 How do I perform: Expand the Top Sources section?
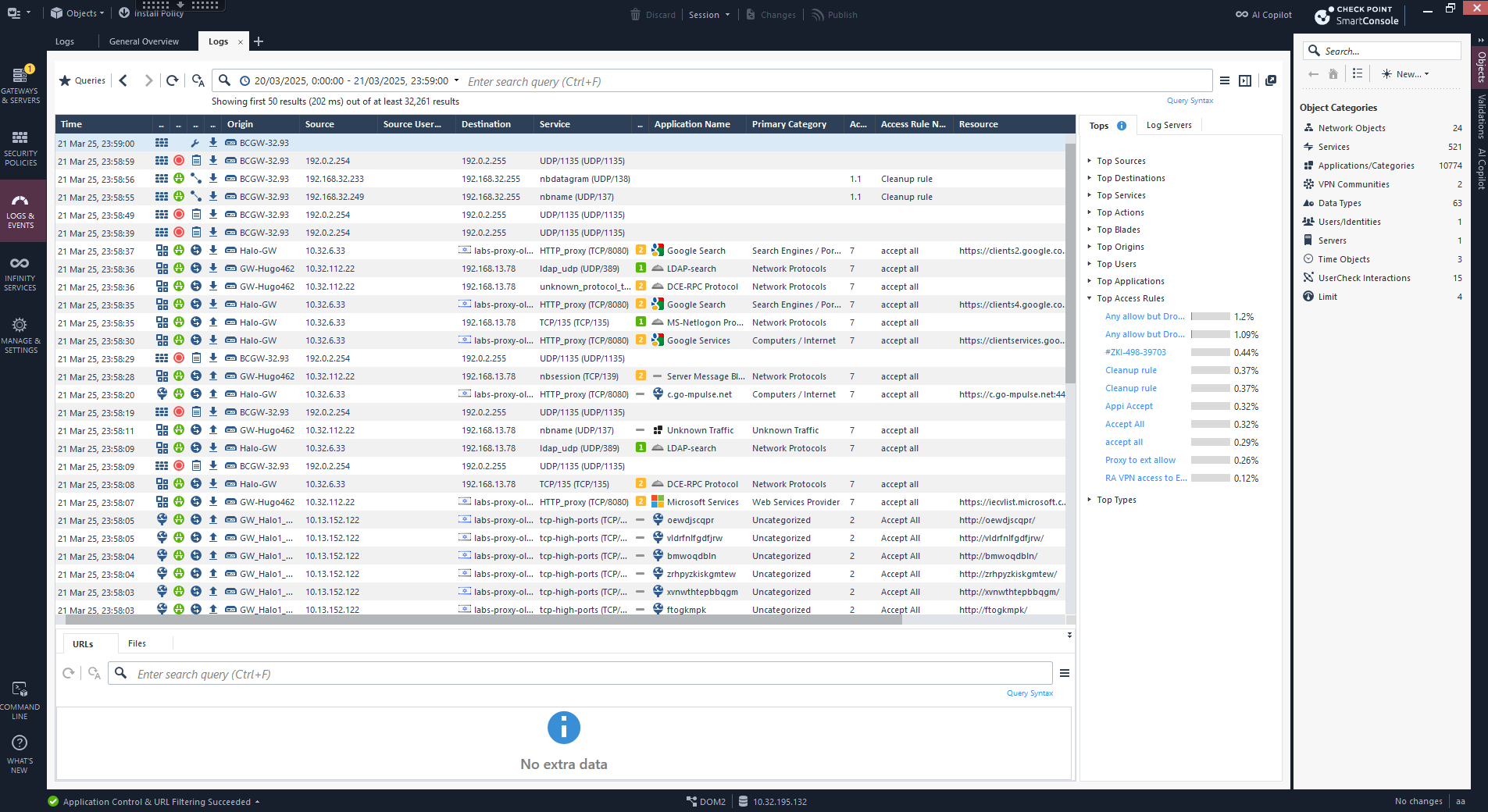[1120, 161]
